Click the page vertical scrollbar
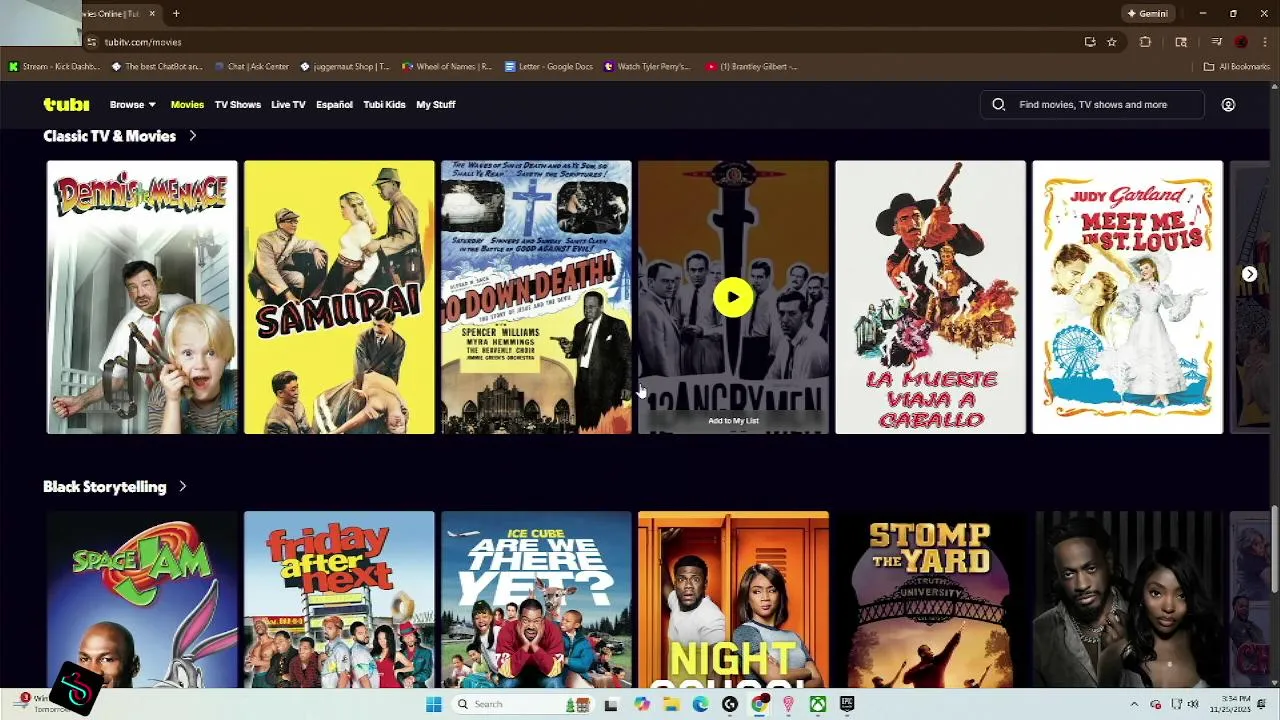 click(x=1275, y=548)
